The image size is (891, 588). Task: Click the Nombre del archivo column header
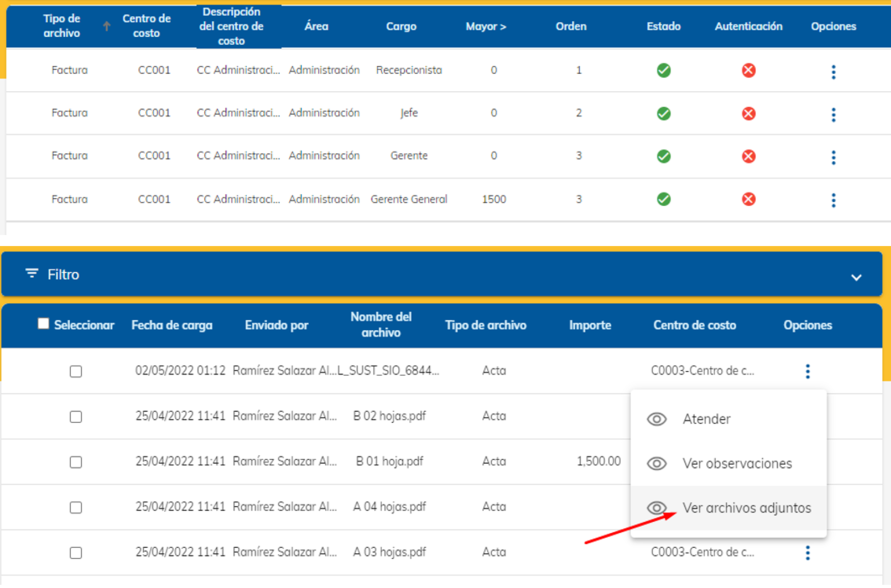click(x=381, y=325)
